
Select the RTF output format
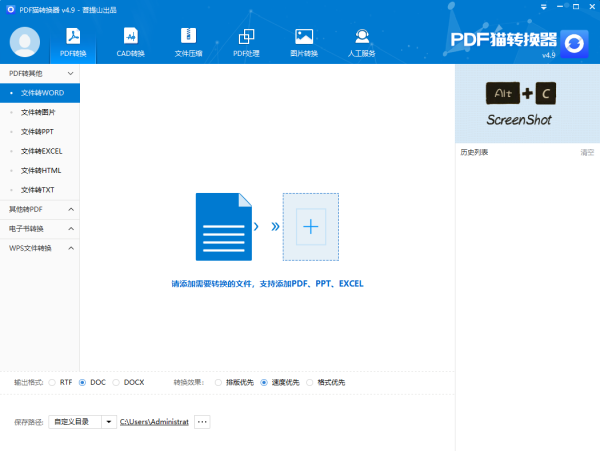[52, 382]
